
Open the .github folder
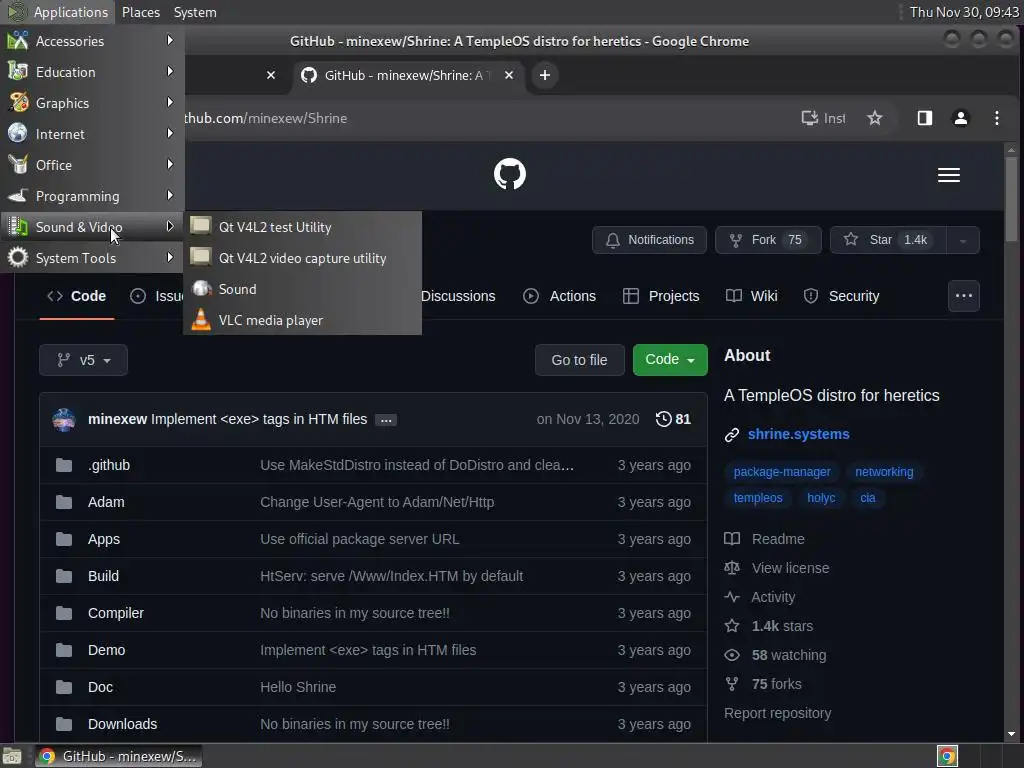(x=108, y=465)
